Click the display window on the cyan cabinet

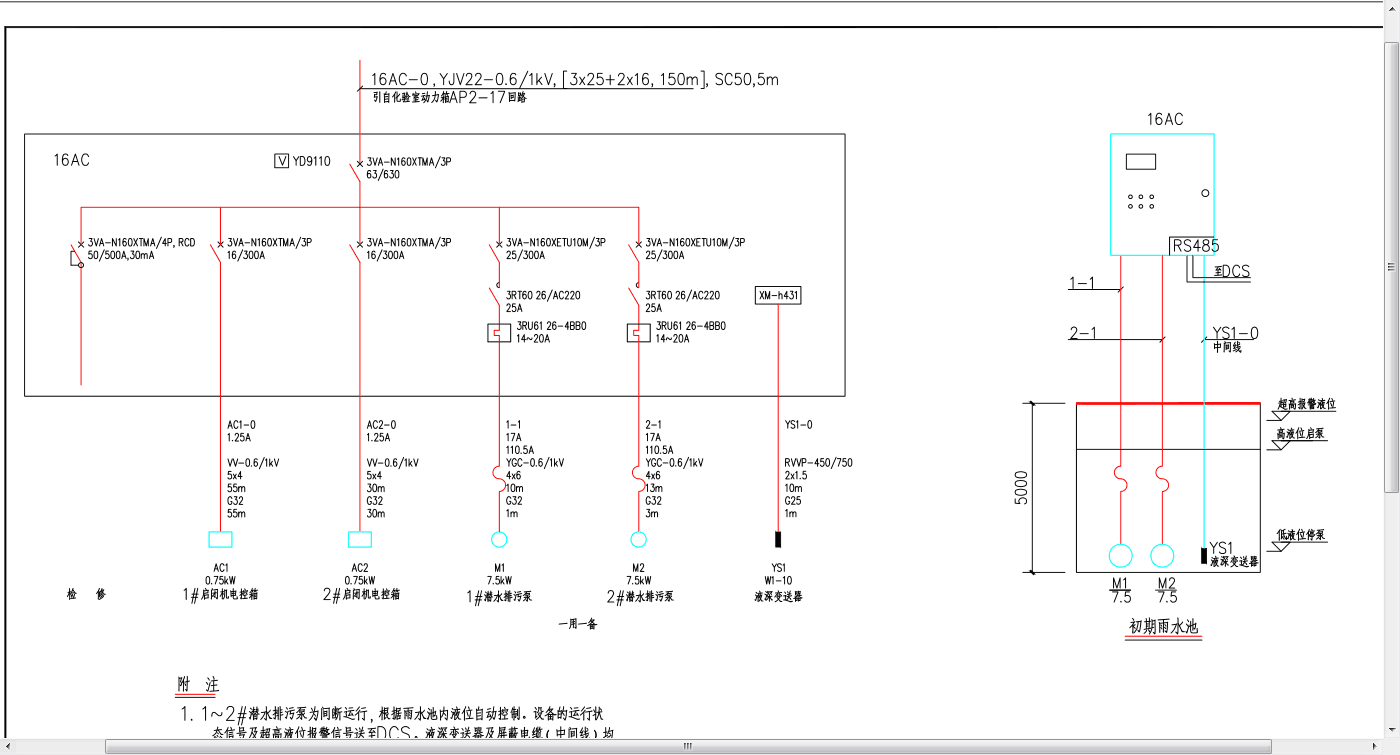[1141, 161]
